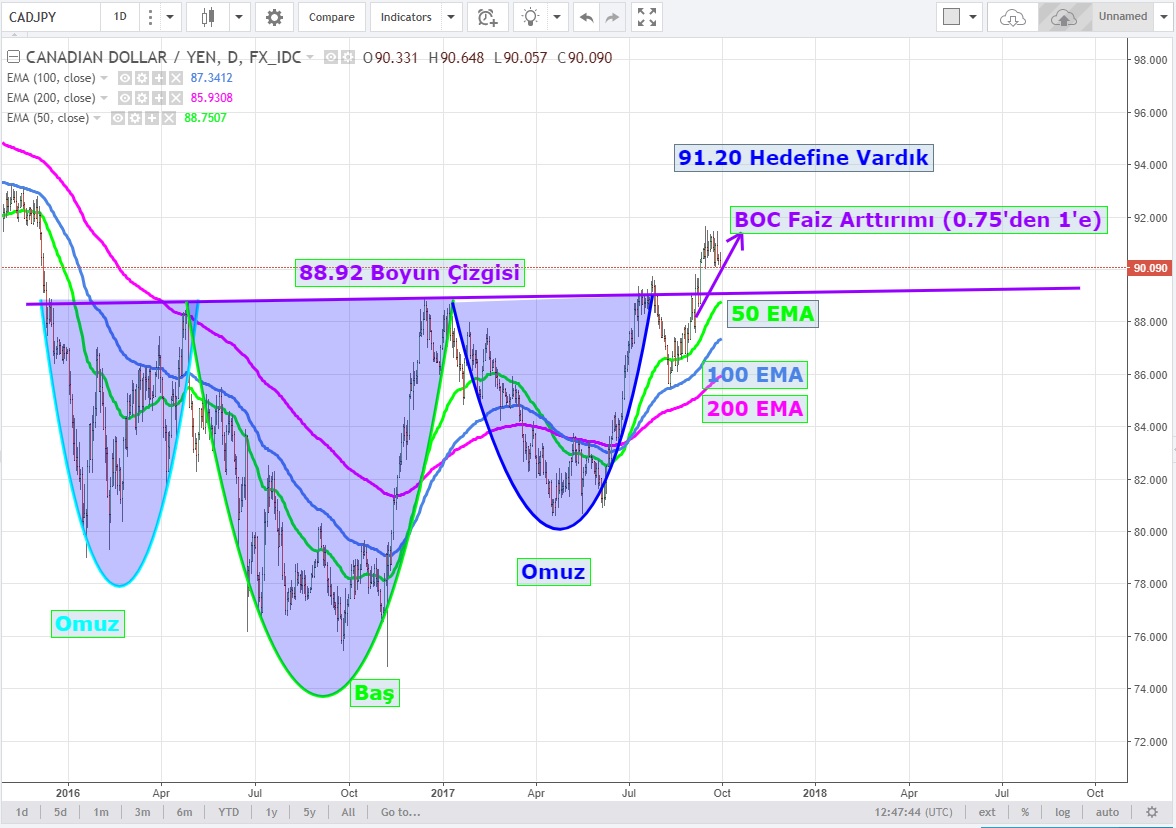This screenshot has width=1176, height=828.
Task: Redo the chart action
Action: [x=612, y=17]
